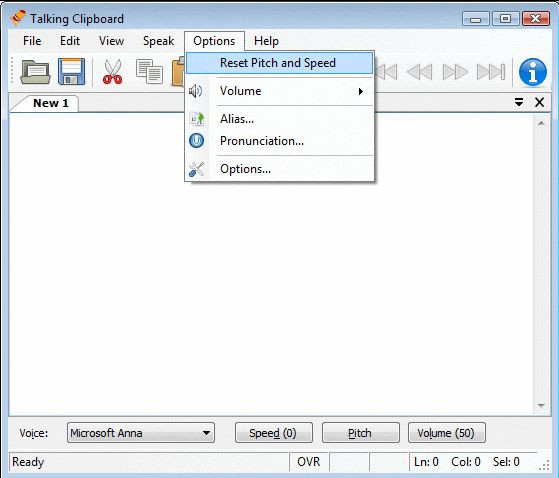Click the rewind double-arrow icon
The height and width of the screenshot is (478, 559).
(419, 72)
